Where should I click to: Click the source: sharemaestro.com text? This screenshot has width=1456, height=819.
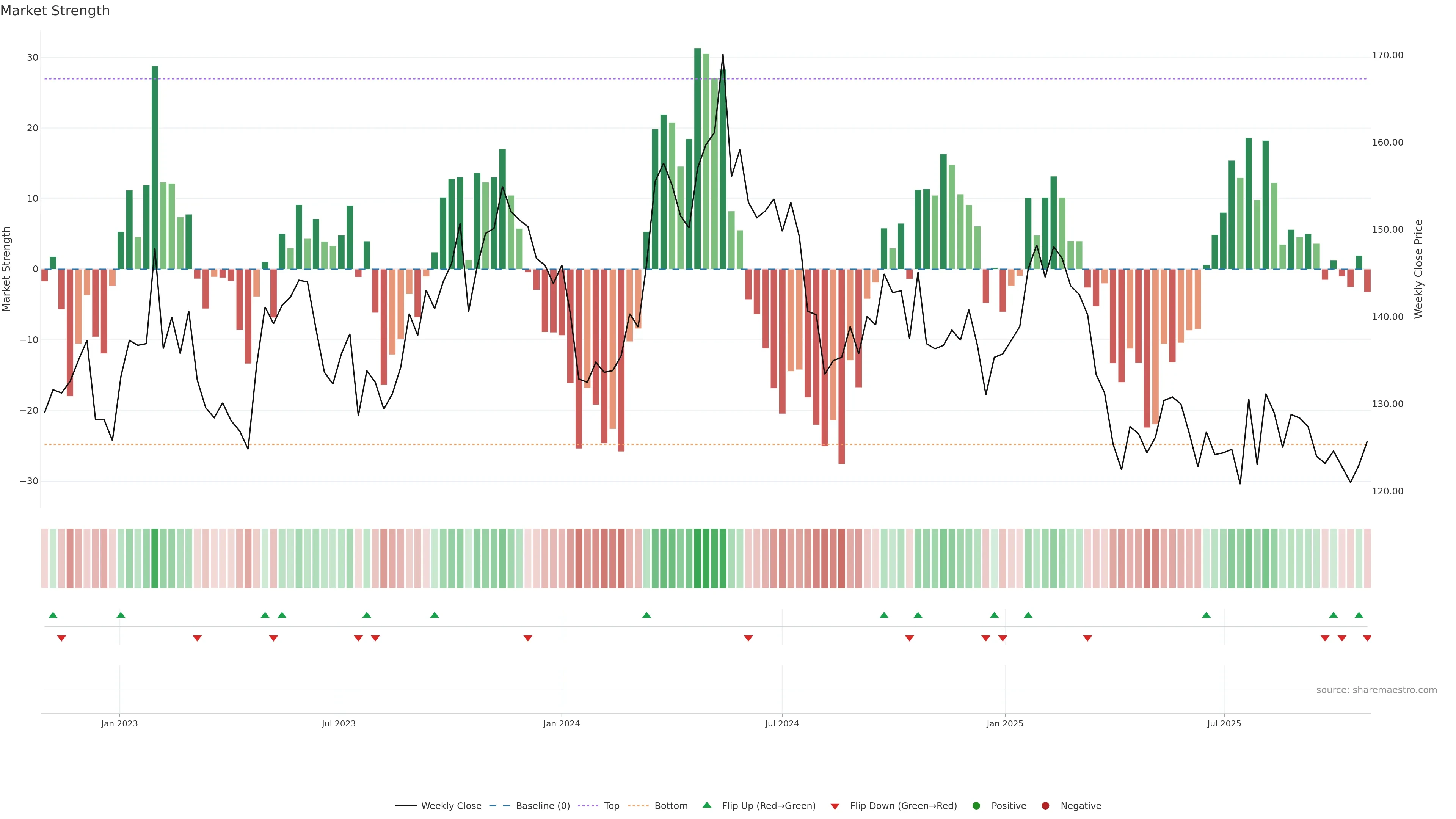tap(1376, 690)
